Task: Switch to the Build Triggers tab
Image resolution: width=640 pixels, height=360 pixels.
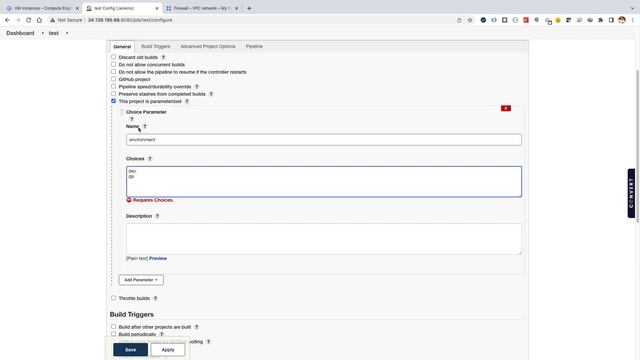Action: (156, 47)
